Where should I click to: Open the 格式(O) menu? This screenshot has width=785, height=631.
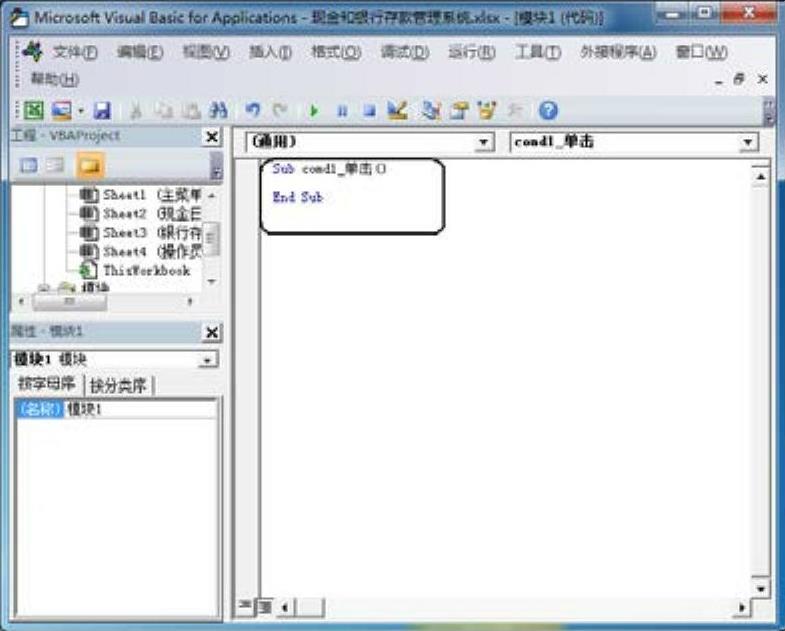[336, 52]
